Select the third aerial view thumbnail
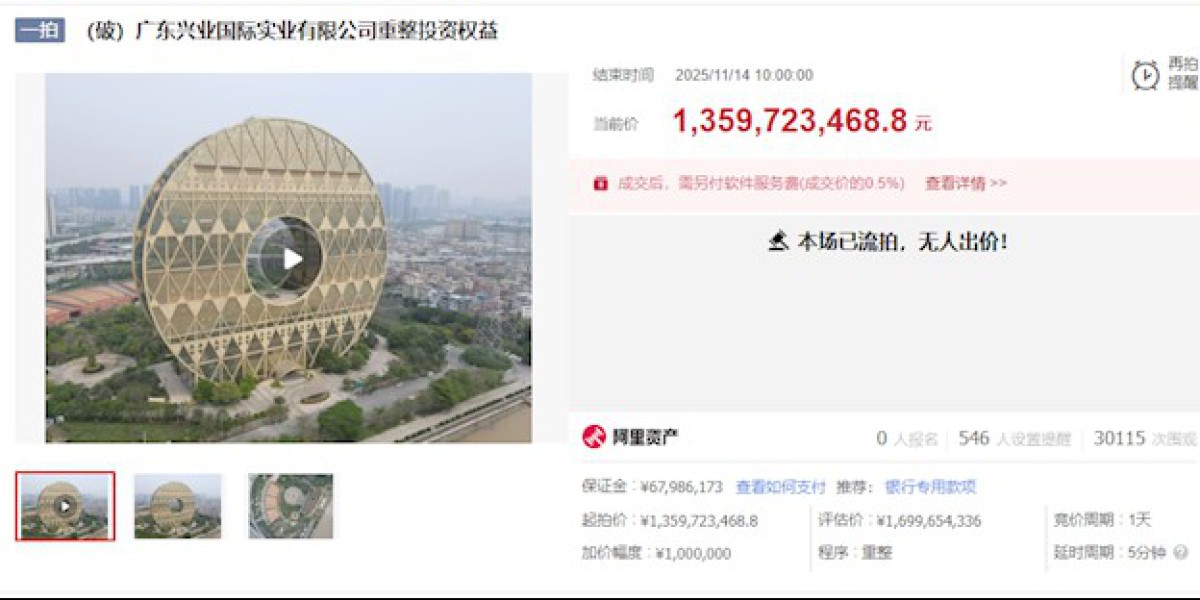The width and height of the screenshot is (1200, 600). (291, 506)
